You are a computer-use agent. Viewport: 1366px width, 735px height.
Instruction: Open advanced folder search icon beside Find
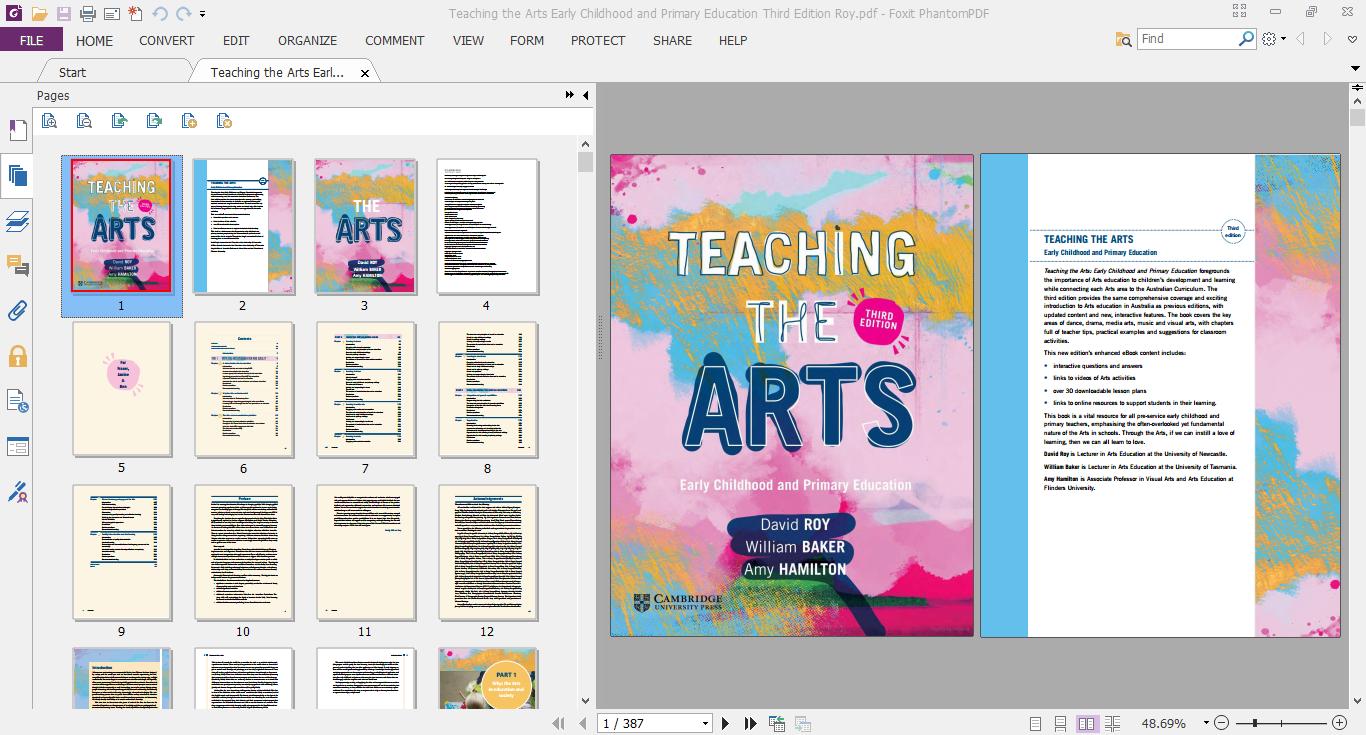pos(1123,39)
